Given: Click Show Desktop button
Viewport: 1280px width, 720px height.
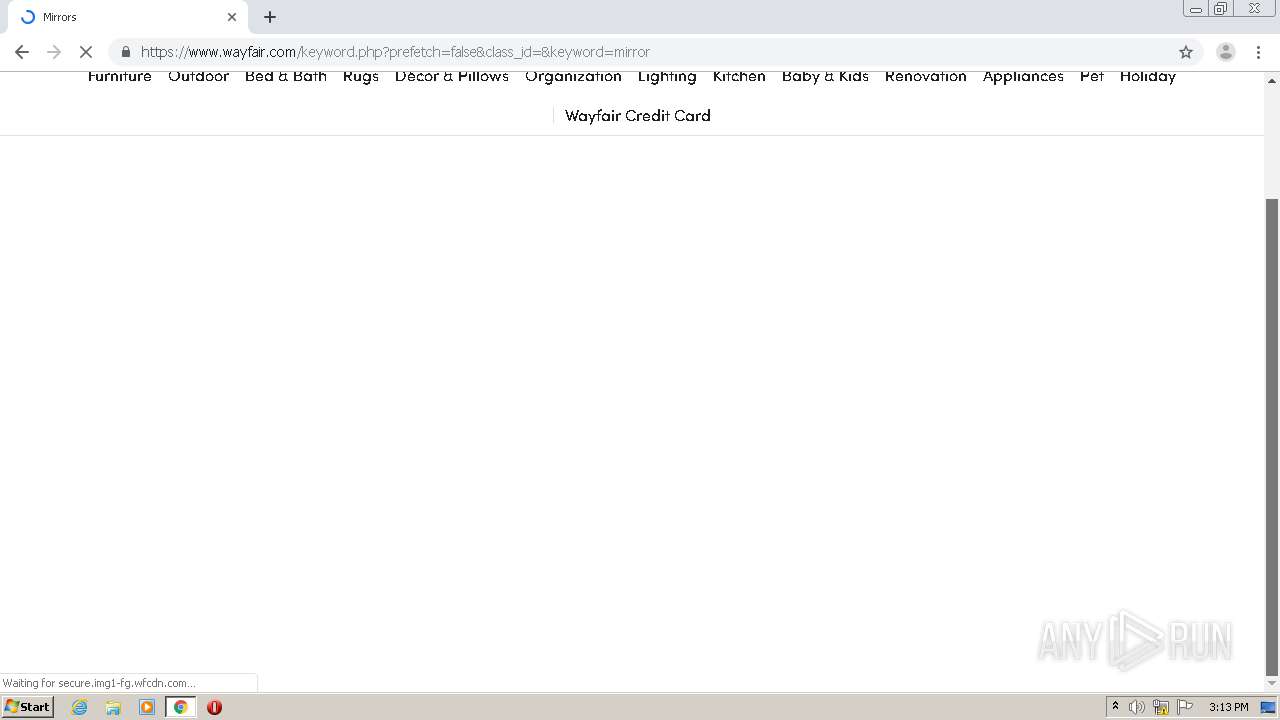Looking at the screenshot, I should click(x=1268, y=707).
